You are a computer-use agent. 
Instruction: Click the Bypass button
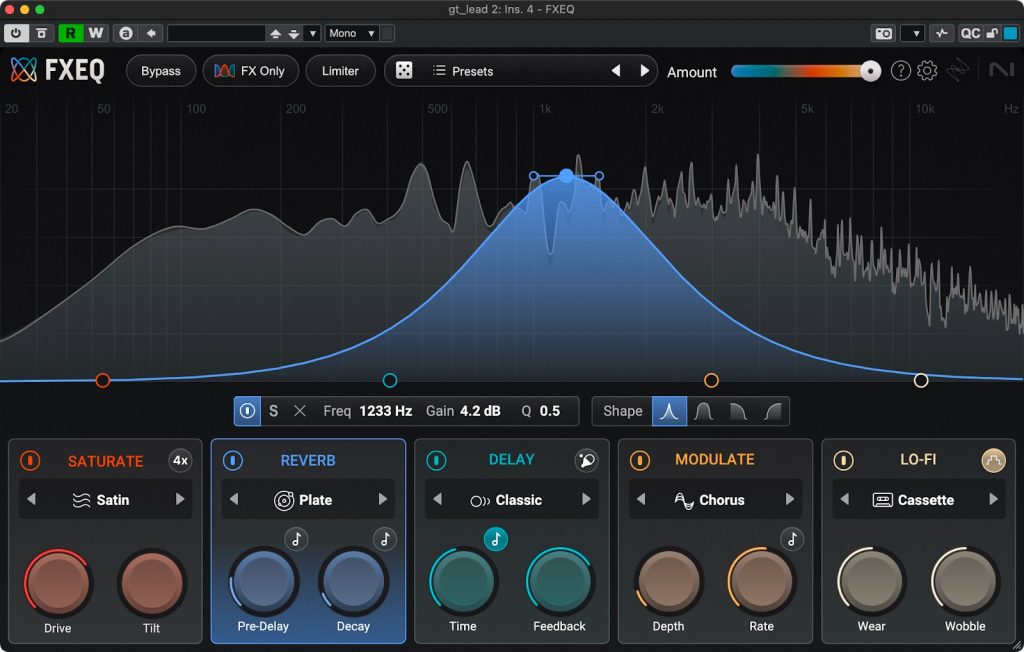pos(161,71)
